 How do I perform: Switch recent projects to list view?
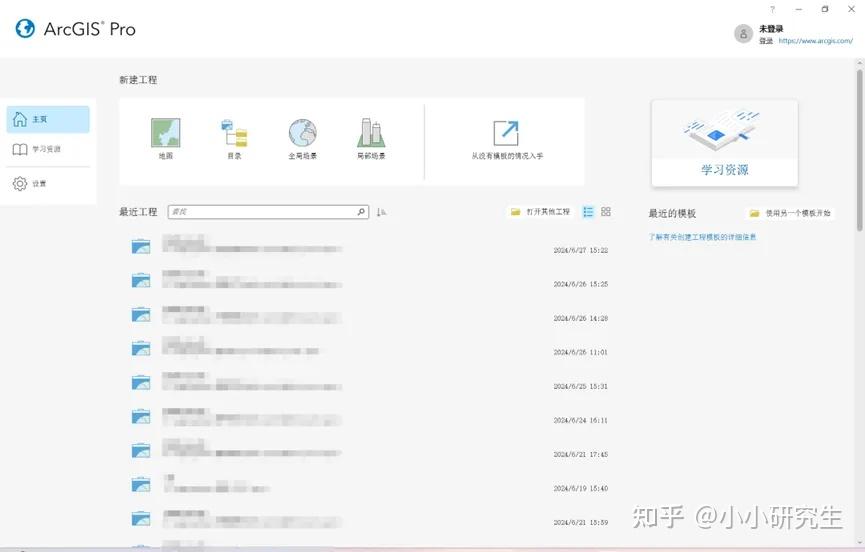(588, 212)
